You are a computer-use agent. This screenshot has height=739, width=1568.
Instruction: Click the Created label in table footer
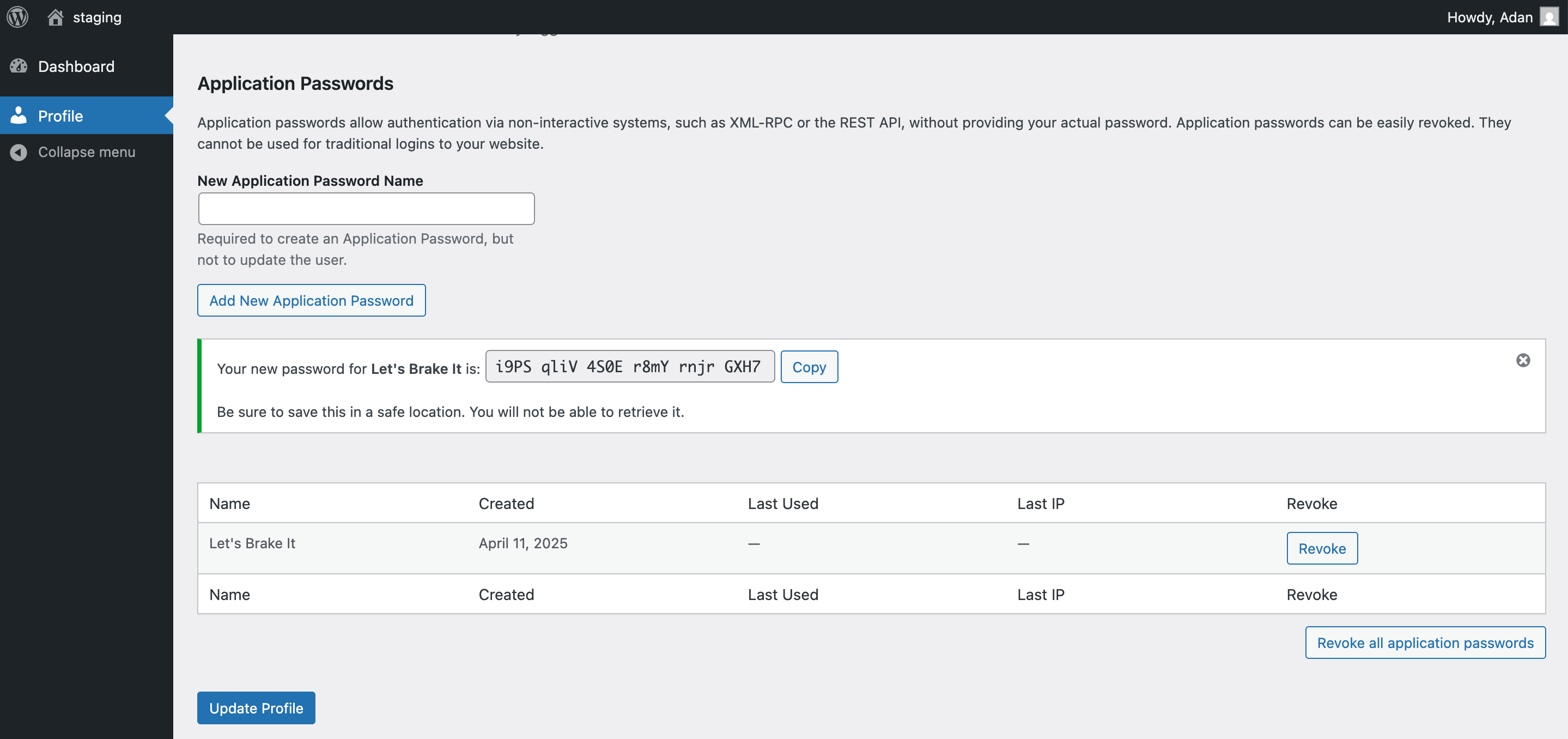pos(506,595)
